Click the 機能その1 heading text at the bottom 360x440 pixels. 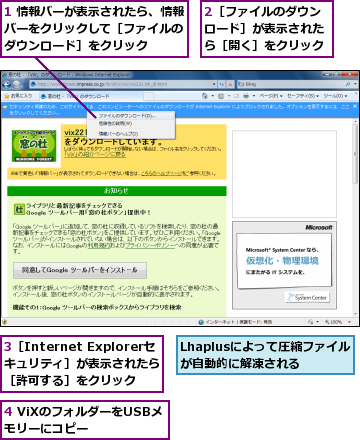(97, 307)
